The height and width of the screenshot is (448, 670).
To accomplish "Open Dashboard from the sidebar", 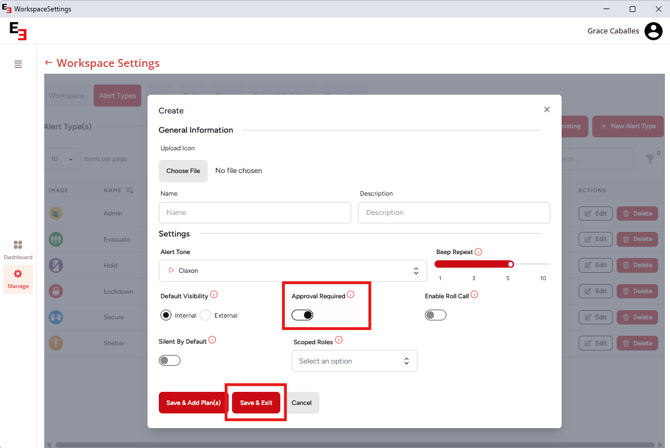I will point(18,249).
